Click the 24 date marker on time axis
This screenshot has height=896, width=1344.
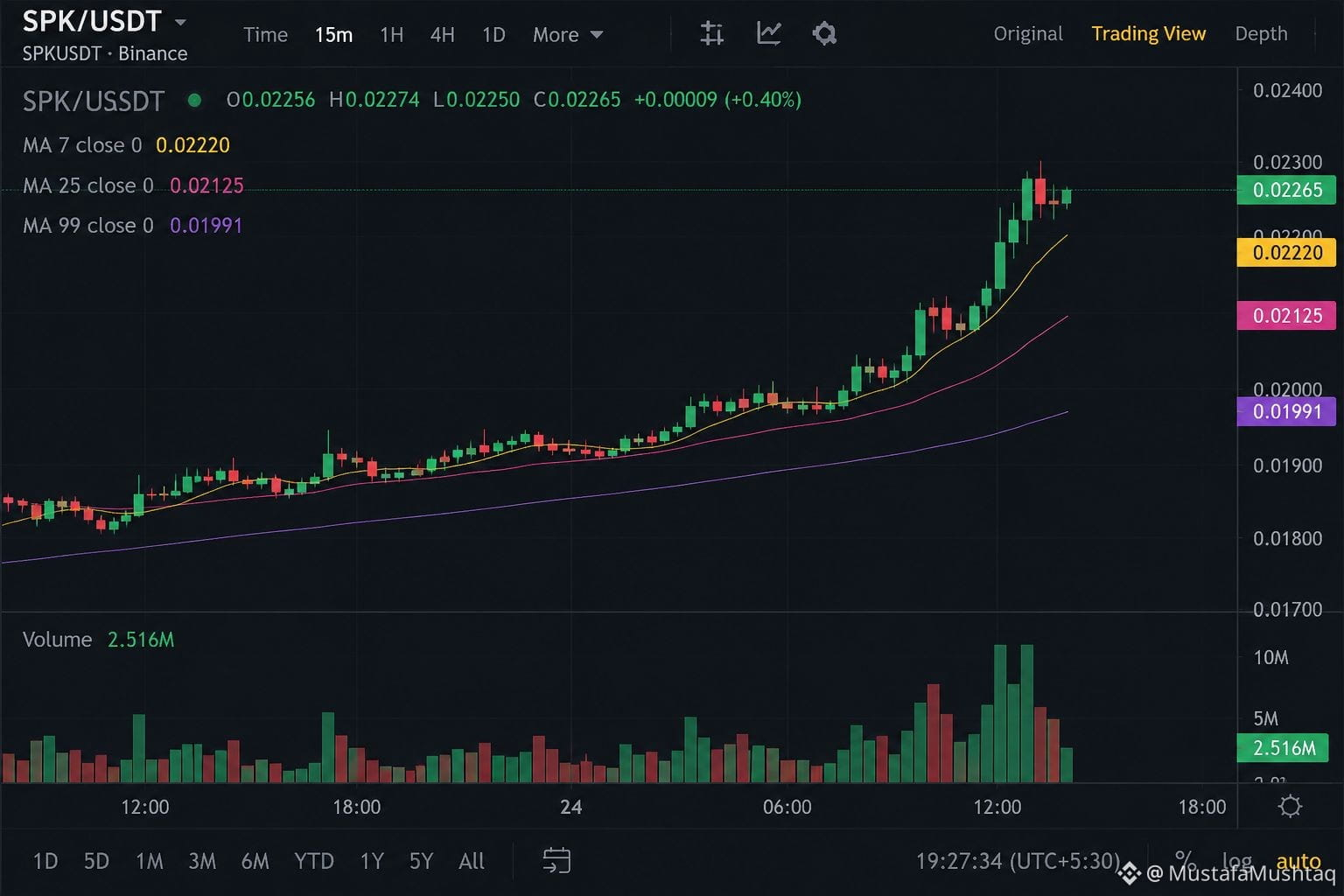pos(570,807)
